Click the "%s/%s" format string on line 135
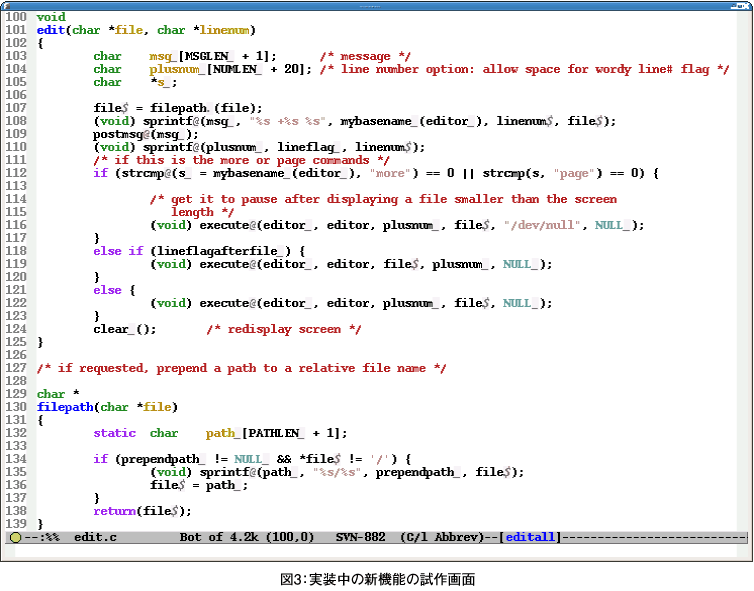This screenshot has width=754, height=591. tap(337, 472)
